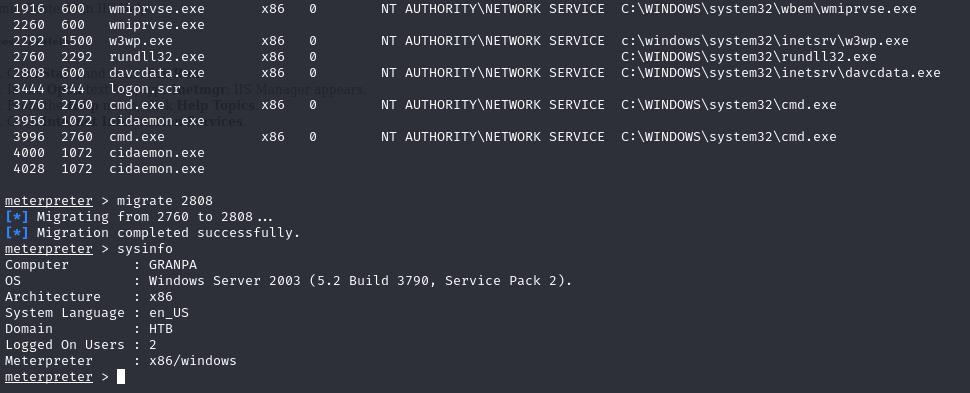The width and height of the screenshot is (970, 393).
Task: Click the computer name GRANPA
Action: click(173, 265)
